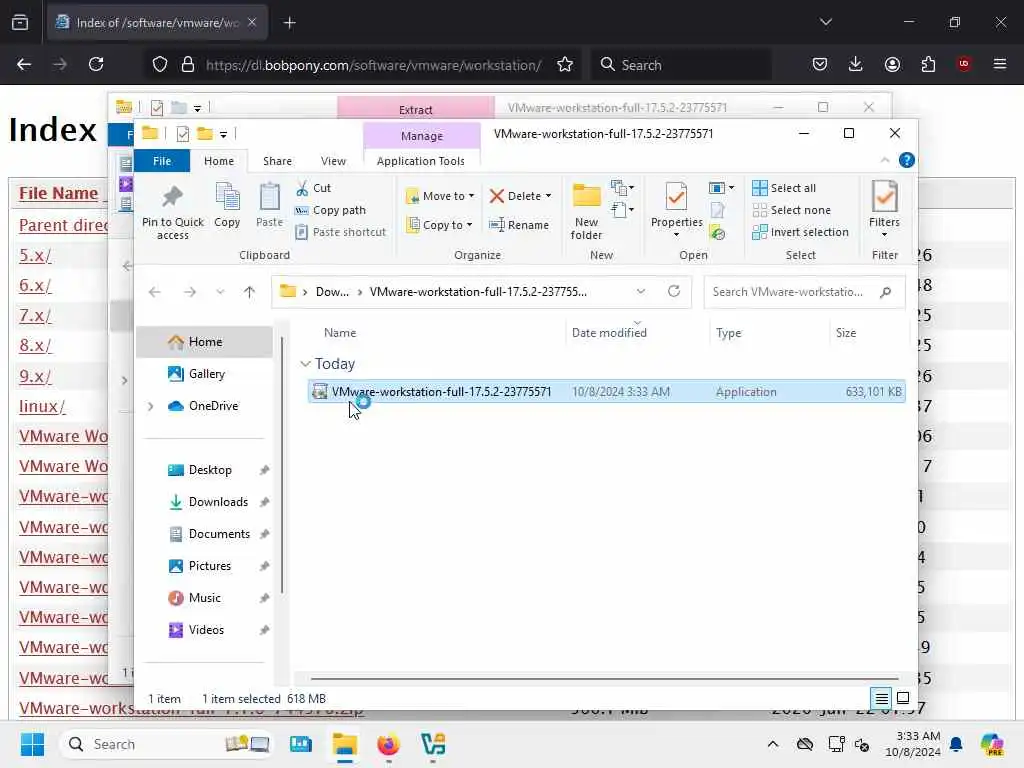Click Pin to Quick access icon
Image resolution: width=1024 pixels, height=768 pixels.
pyautogui.click(x=172, y=196)
